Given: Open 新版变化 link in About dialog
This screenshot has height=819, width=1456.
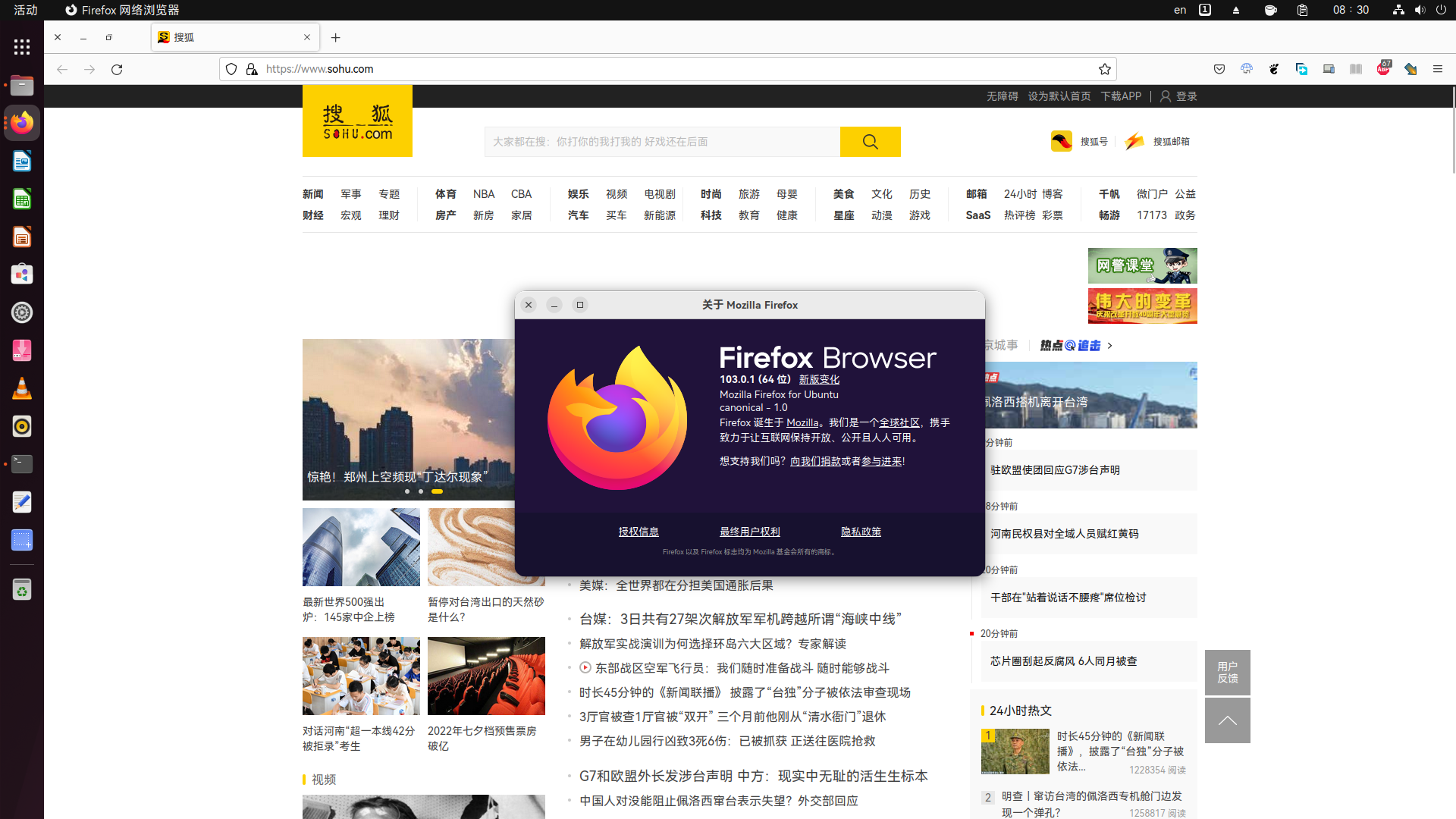Looking at the screenshot, I should (x=819, y=379).
